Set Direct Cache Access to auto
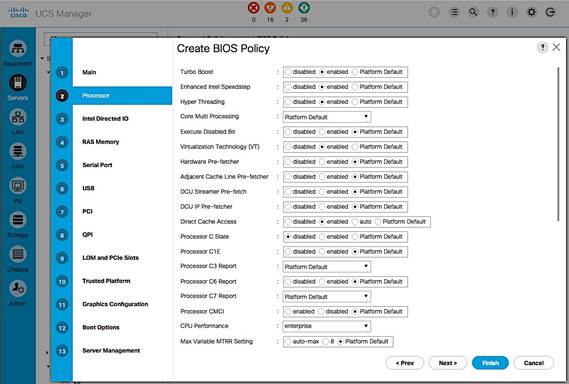This screenshot has width=569, height=384. point(355,222)
